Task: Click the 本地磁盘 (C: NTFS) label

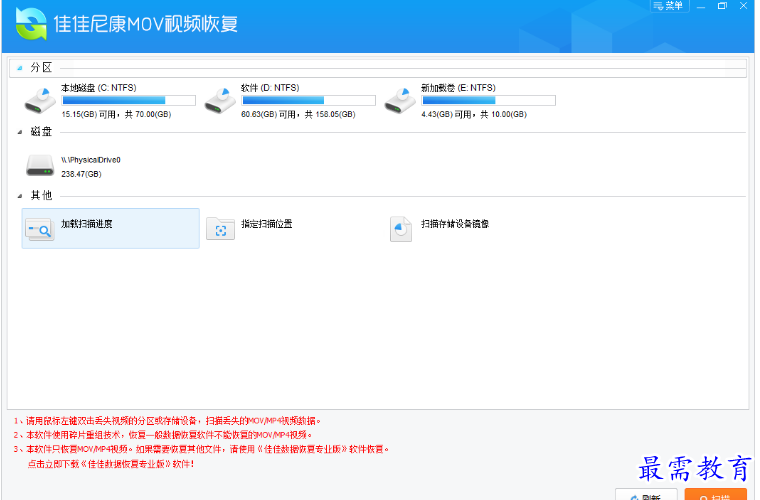Action: (98, 88)
